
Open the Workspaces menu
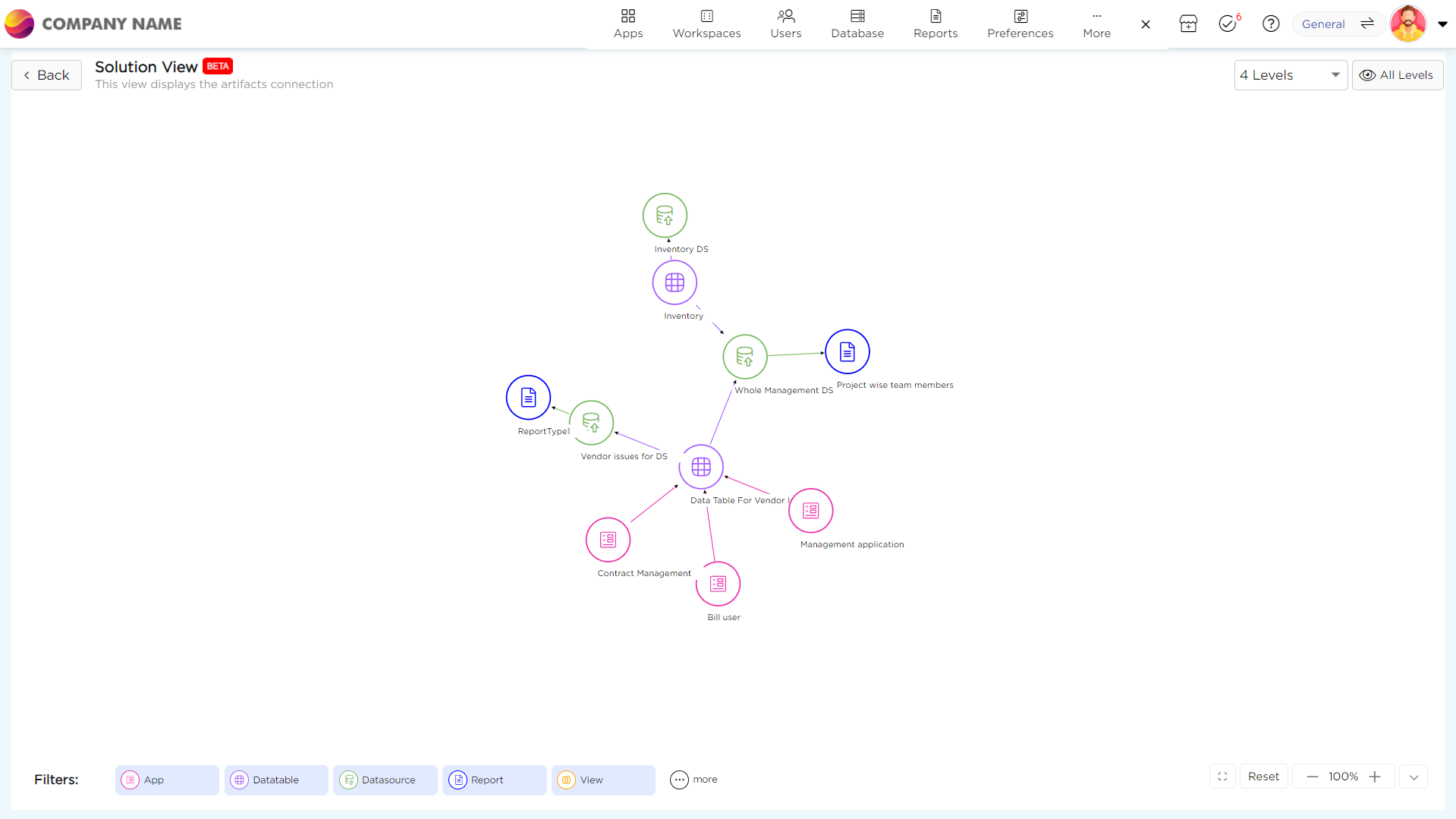(706, 24)
